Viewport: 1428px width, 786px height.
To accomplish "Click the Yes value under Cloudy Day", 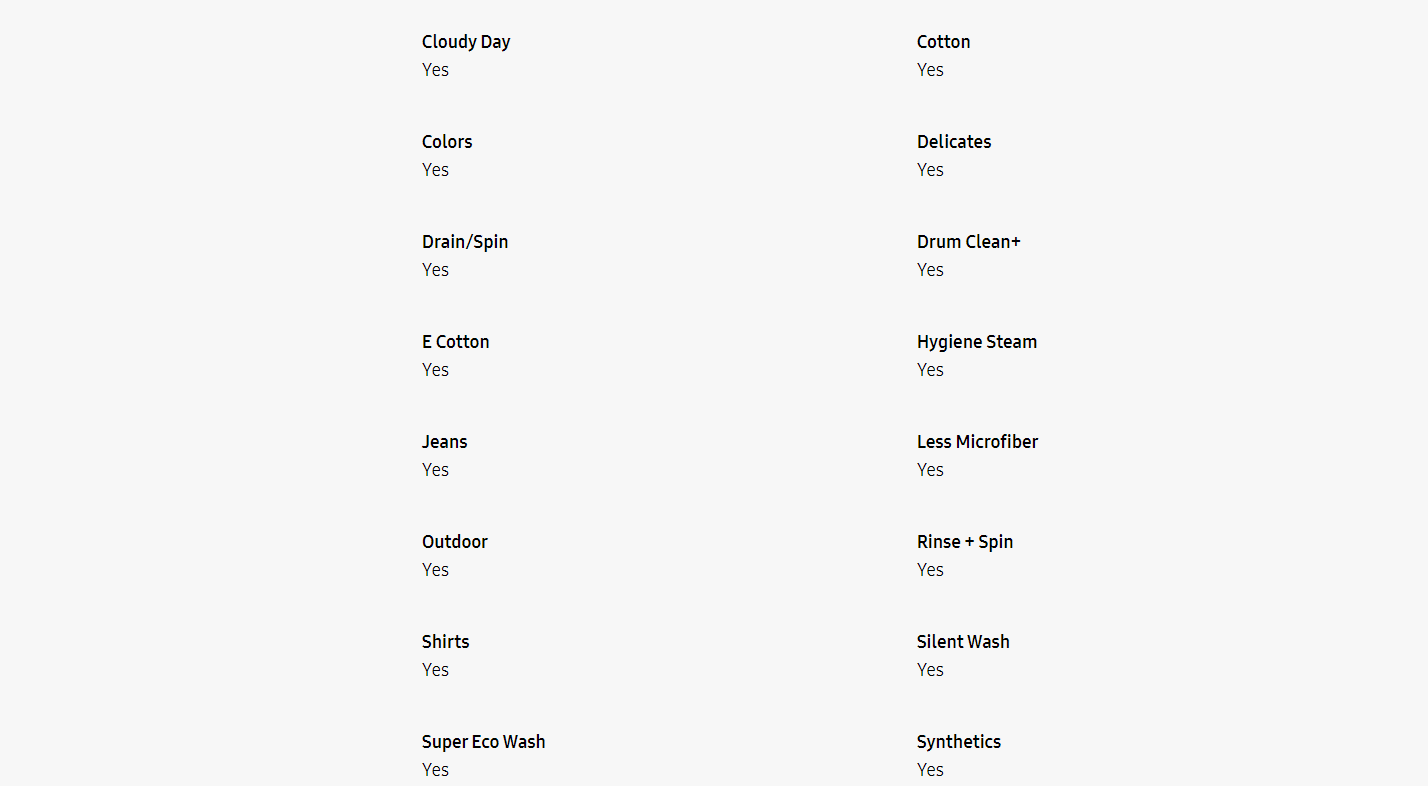I will pyautogui.click(x=435, y=70).
